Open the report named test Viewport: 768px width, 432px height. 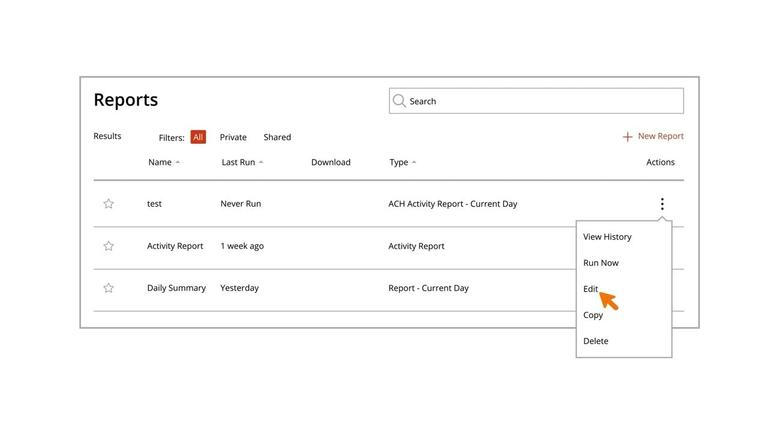154,204
